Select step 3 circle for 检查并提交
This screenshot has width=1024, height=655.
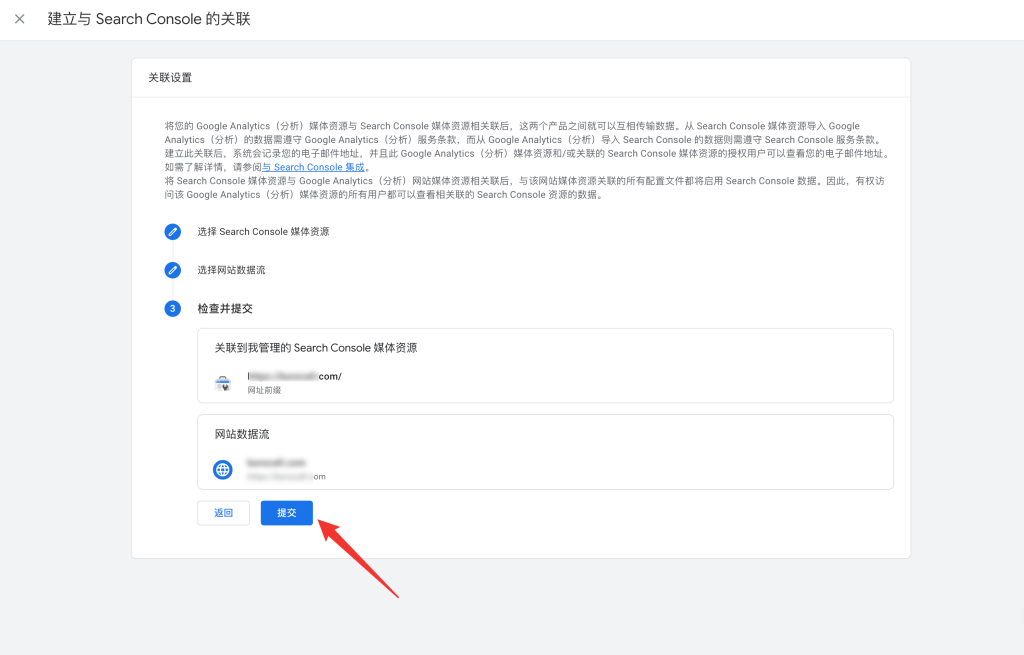coord(172,308)
